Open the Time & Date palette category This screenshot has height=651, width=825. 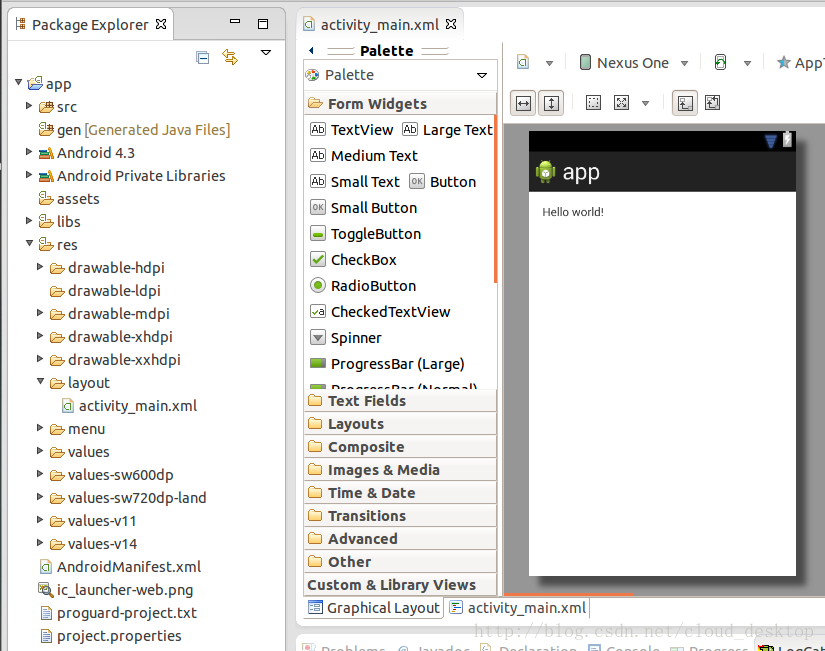click(x=400, y=493)
